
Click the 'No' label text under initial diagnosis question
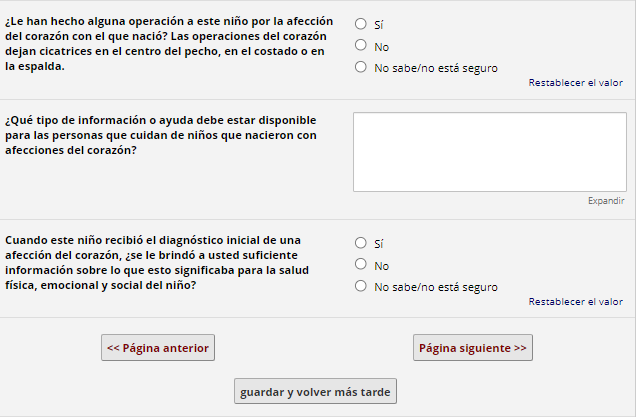(x=381, y=266)
